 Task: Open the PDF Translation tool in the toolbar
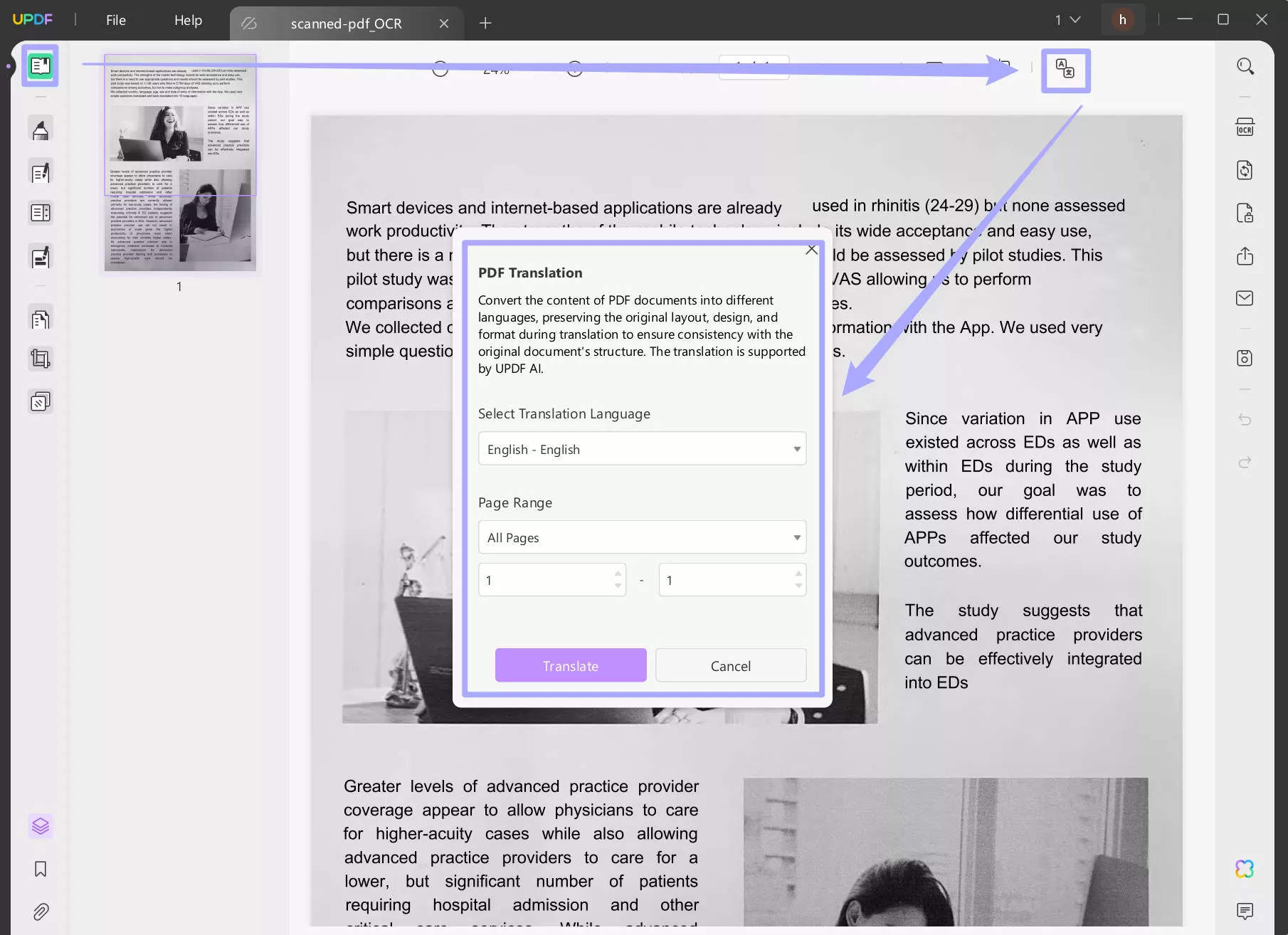point(1065,70)
